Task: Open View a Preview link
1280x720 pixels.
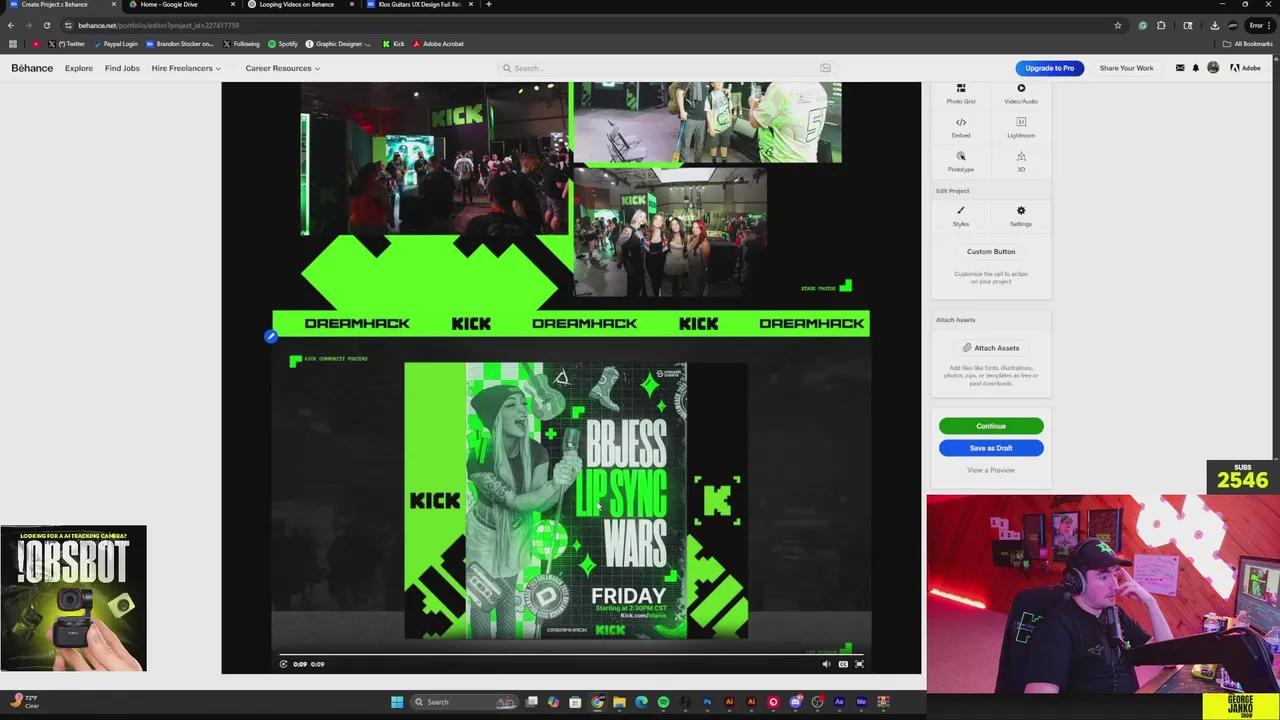Action: pyautogui.click(x=991, y=470)
